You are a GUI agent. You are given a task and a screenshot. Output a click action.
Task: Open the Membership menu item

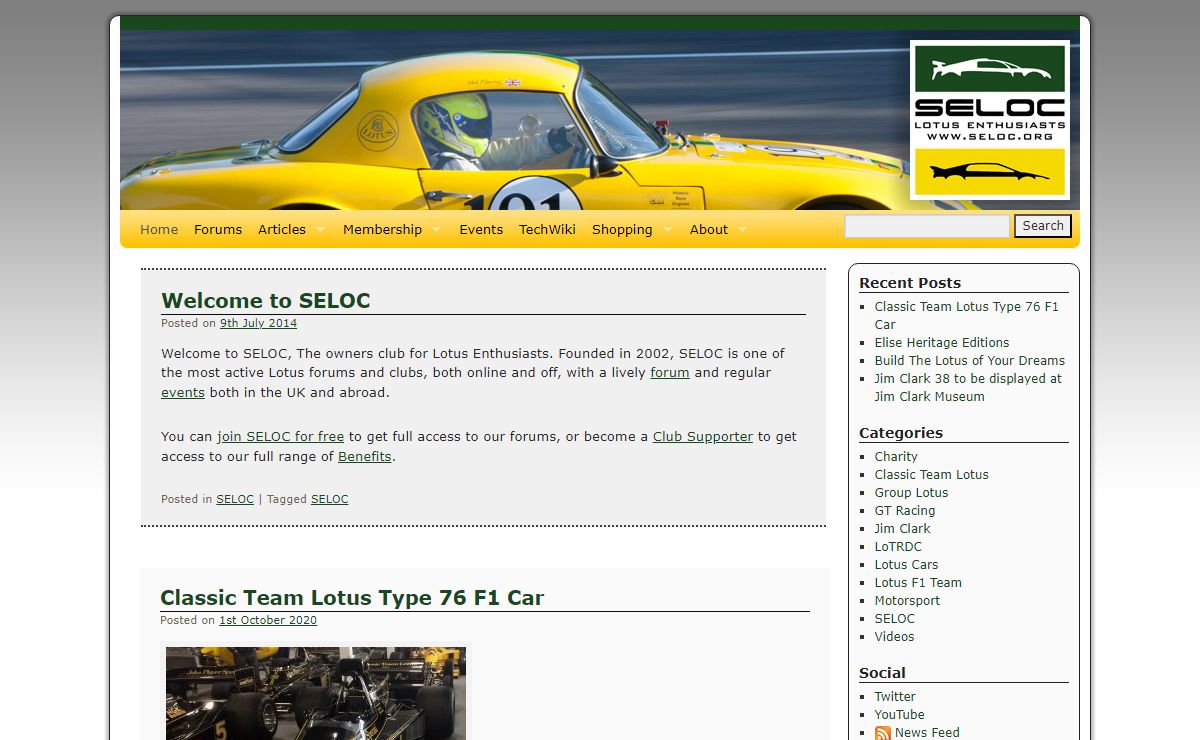click(382, 229)
